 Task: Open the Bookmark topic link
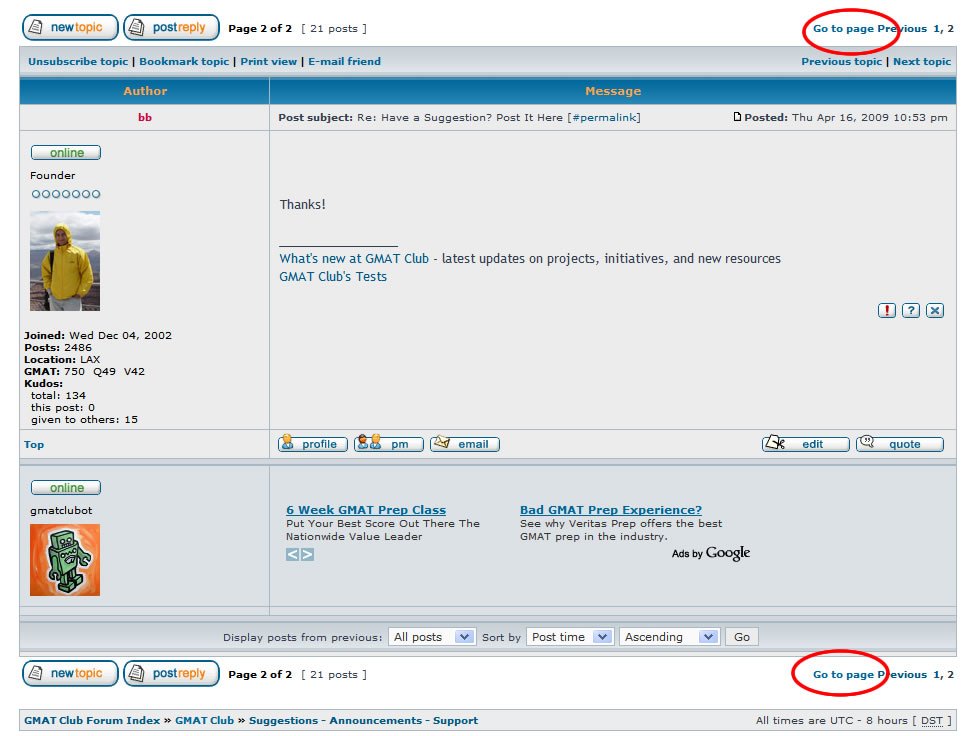pyautogui.click(x=184, y=62)
